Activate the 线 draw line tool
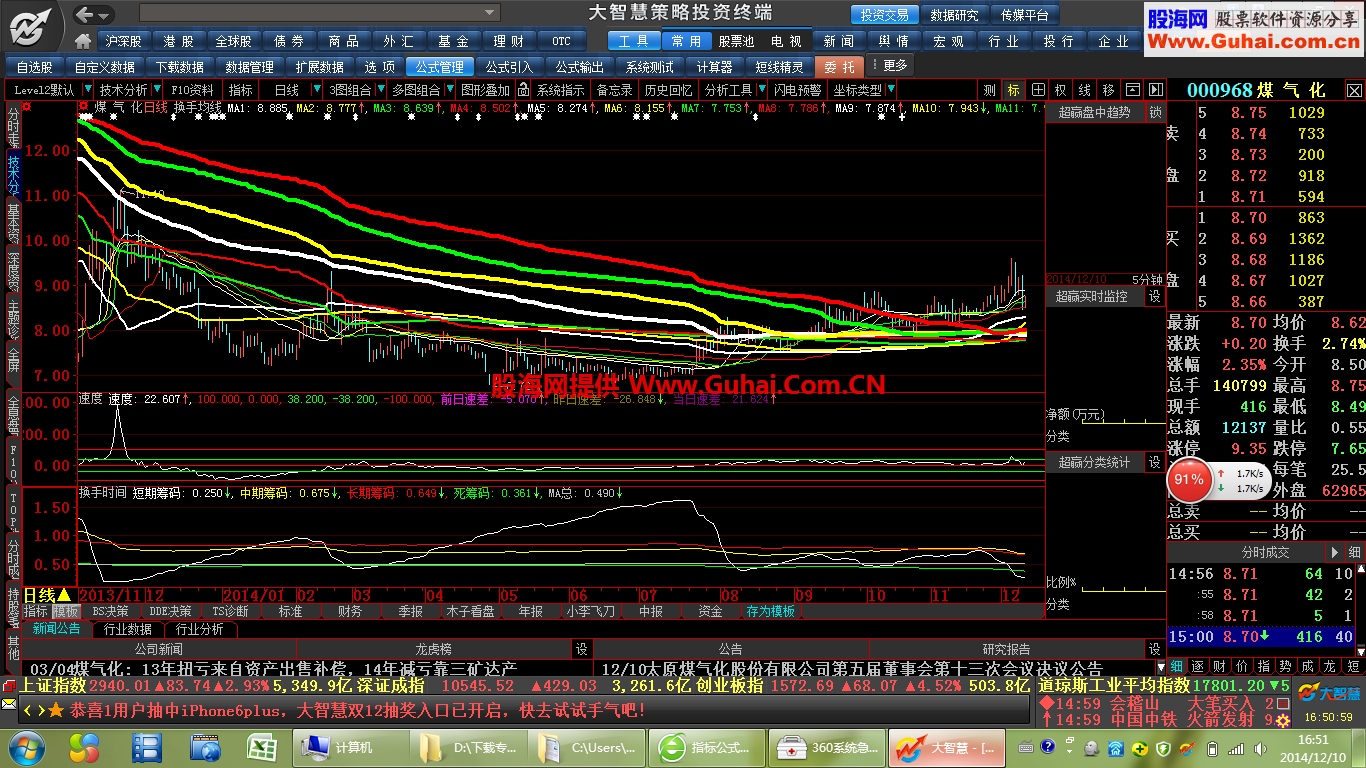This screenshot has height=768, width=1366. pyautogui.click(x=1085, y=90)
